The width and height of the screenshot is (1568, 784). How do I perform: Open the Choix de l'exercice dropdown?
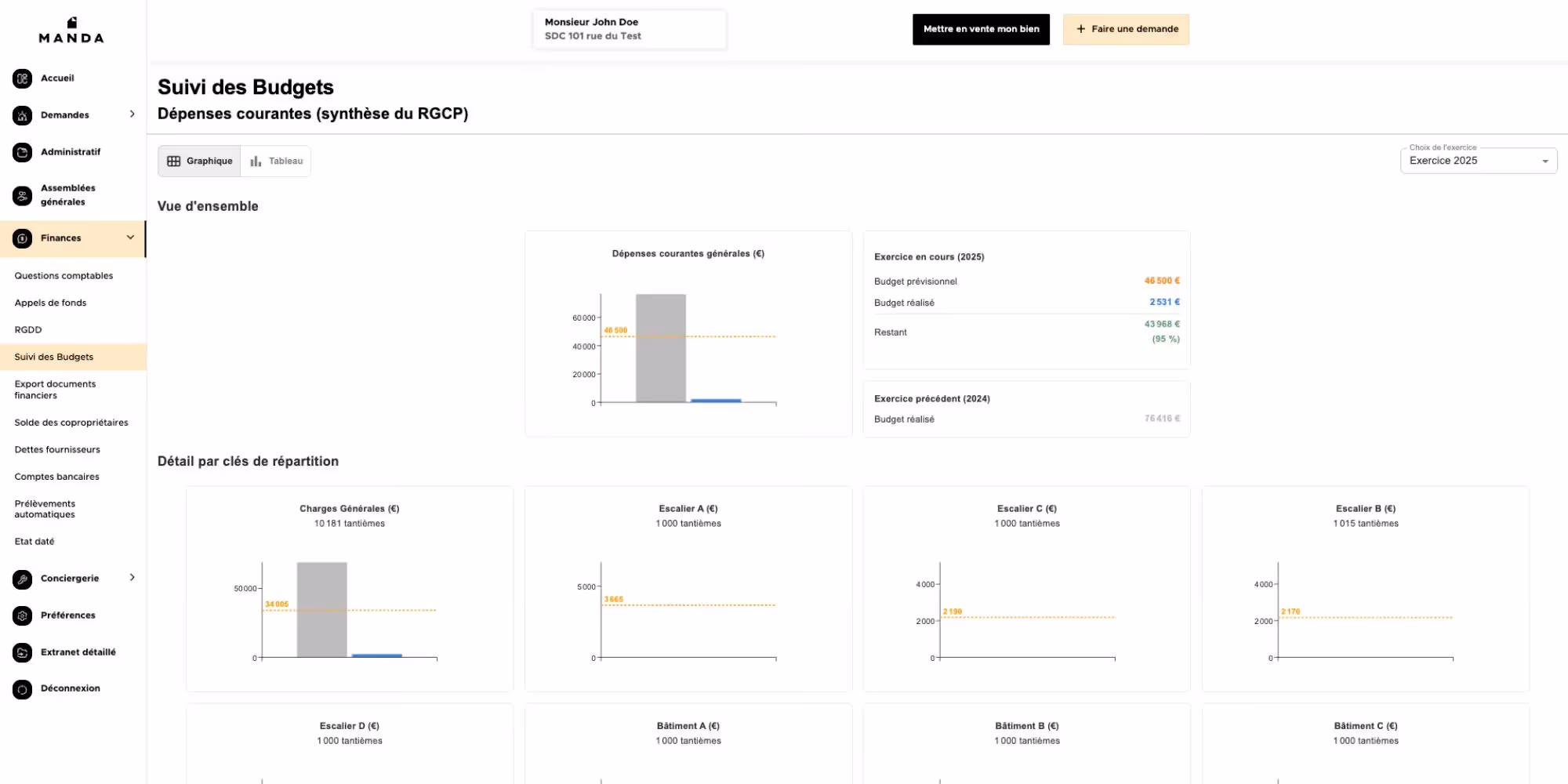pyautogui.click(x=1479, y=161)
